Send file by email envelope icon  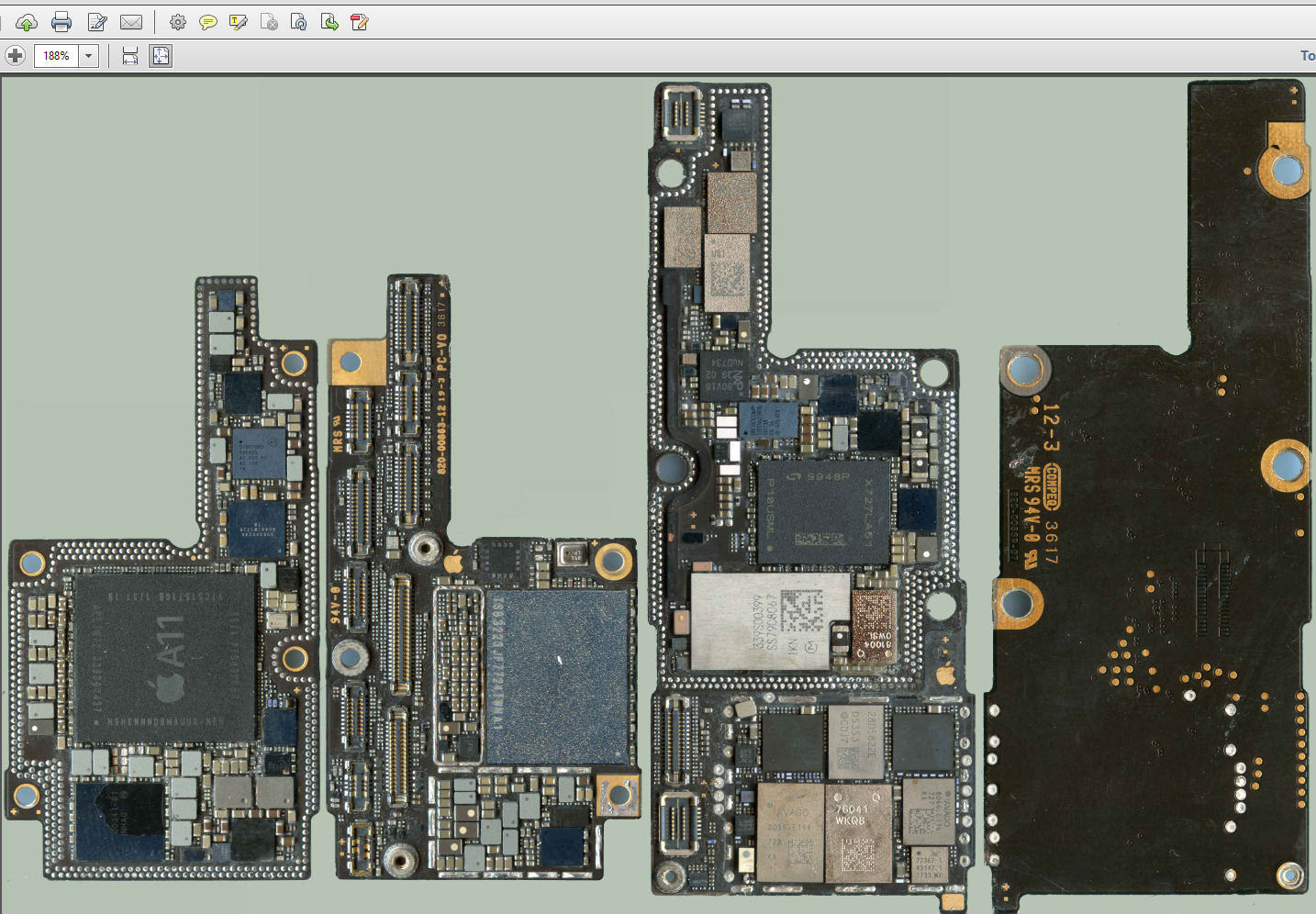point(131,22)
